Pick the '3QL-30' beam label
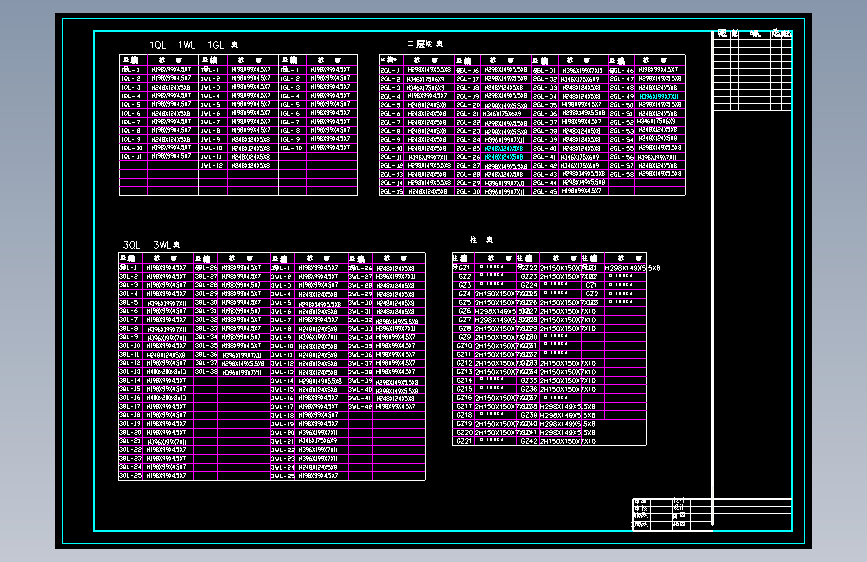867x562 pixels. (206, 303)
